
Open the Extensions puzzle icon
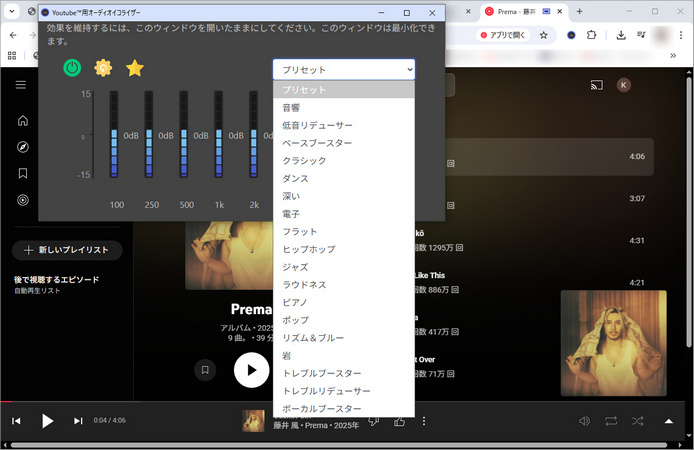tap(591, 35)
